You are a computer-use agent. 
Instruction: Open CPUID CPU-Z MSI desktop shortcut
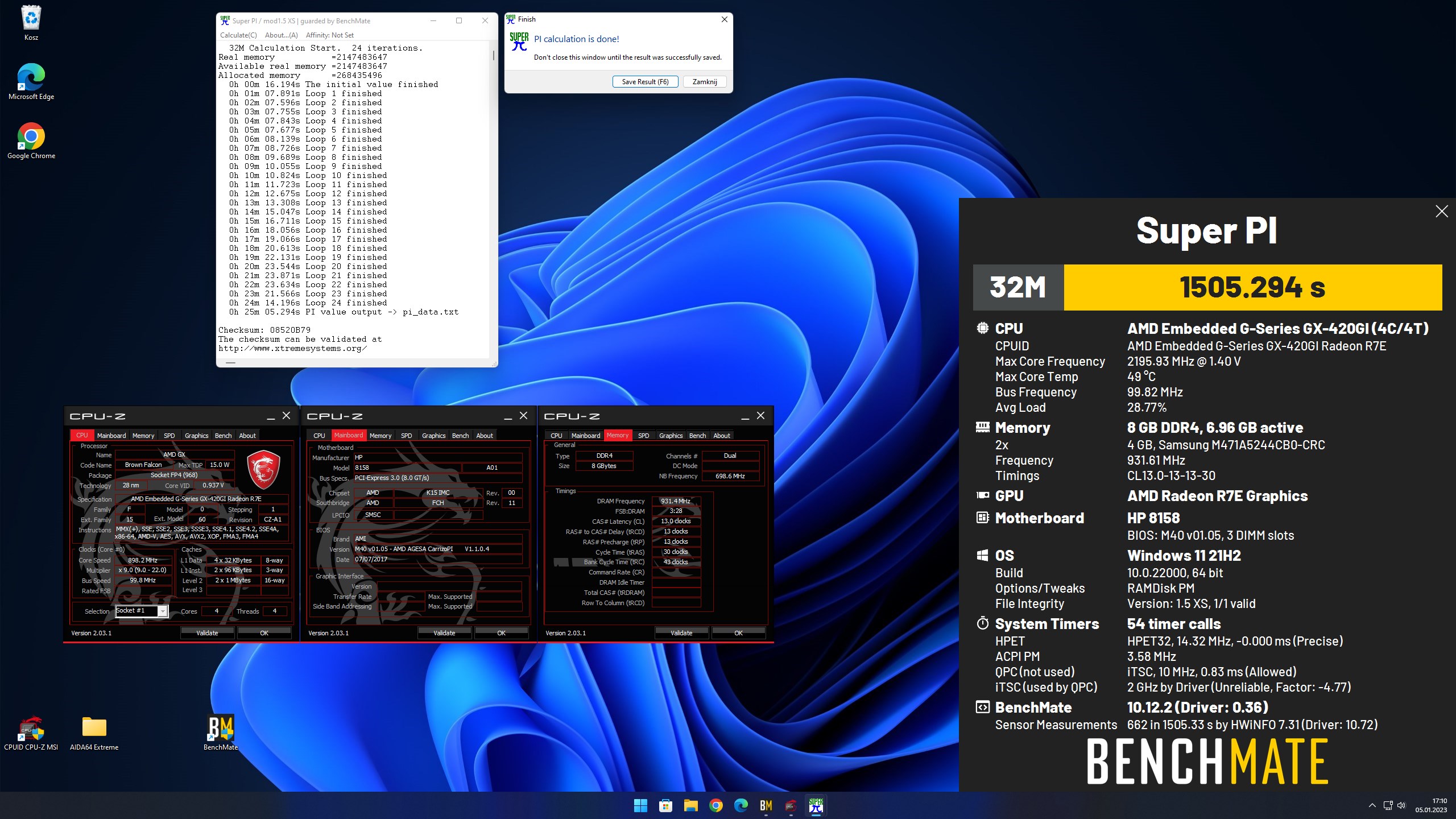(x=31, y=733)
